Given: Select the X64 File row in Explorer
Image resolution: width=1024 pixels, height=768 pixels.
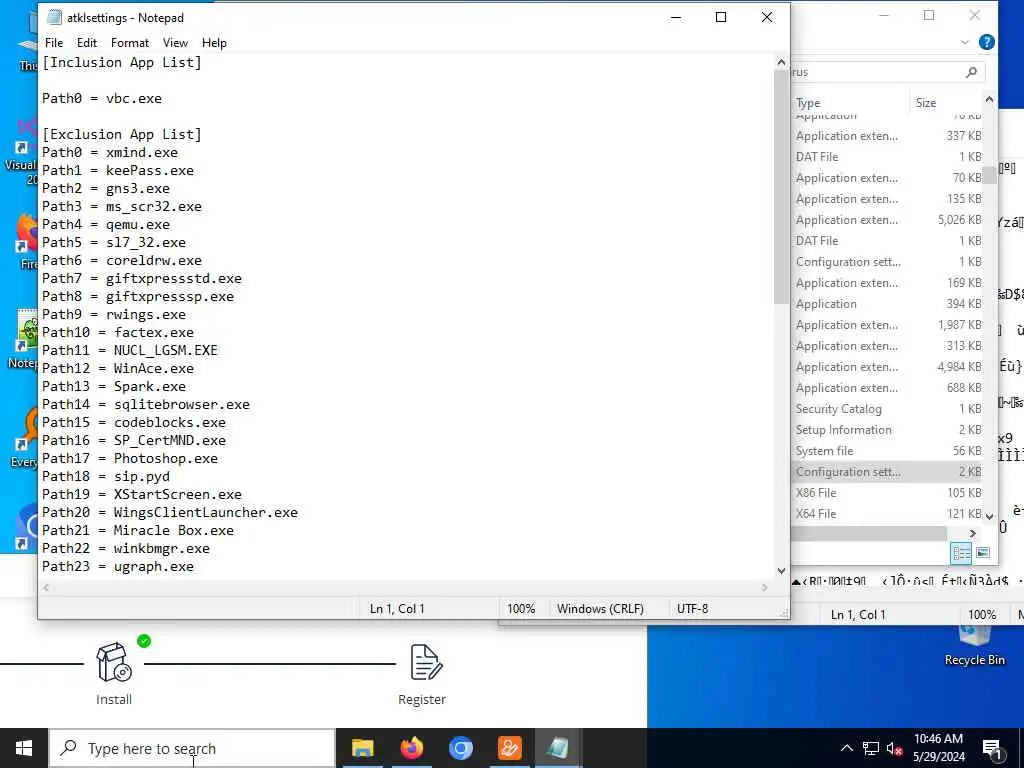Looking at the screenshot, I should 887,513.
